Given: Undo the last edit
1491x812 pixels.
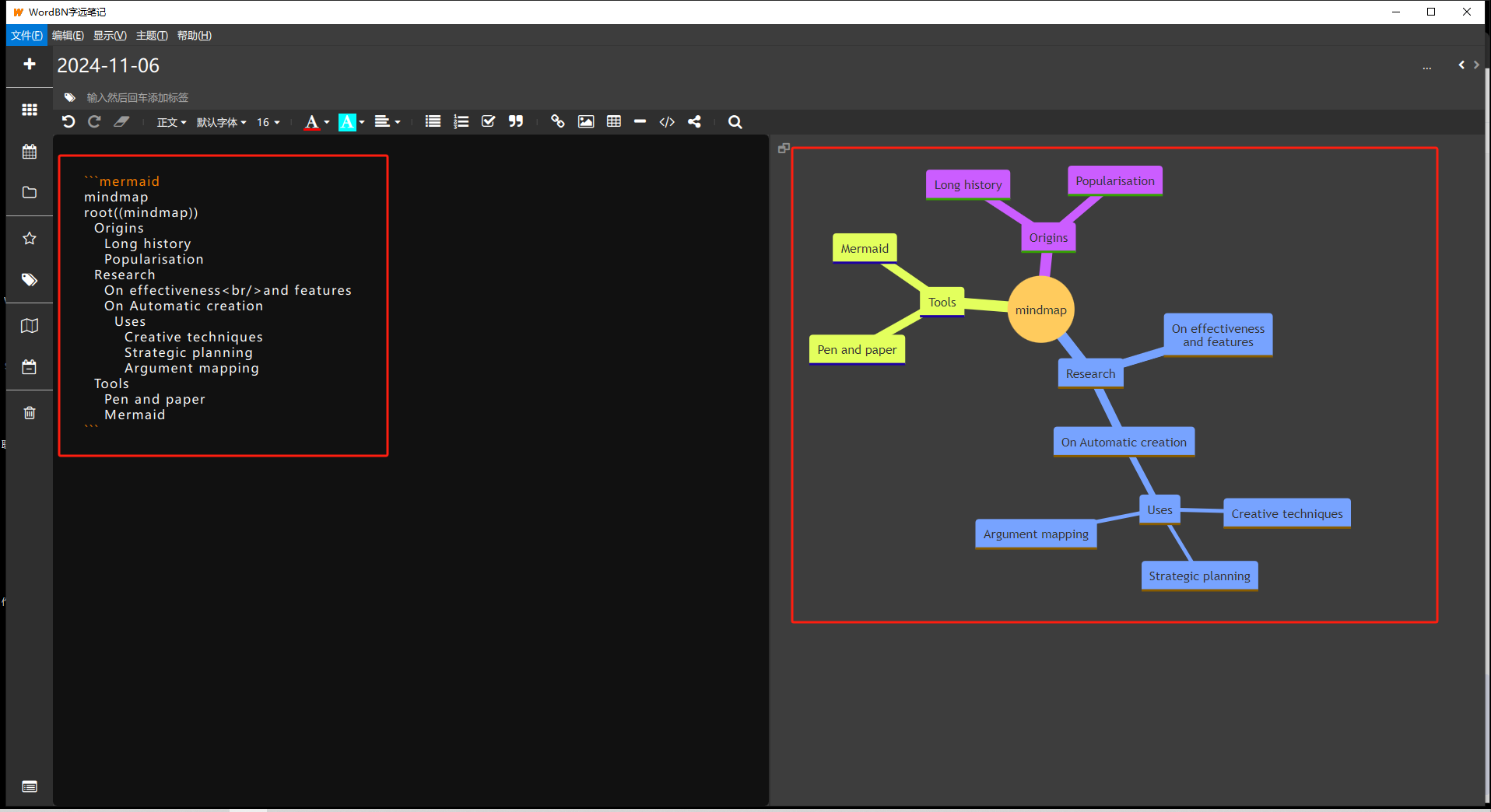Looking at the screenshot, I should [x=68, y=121].
